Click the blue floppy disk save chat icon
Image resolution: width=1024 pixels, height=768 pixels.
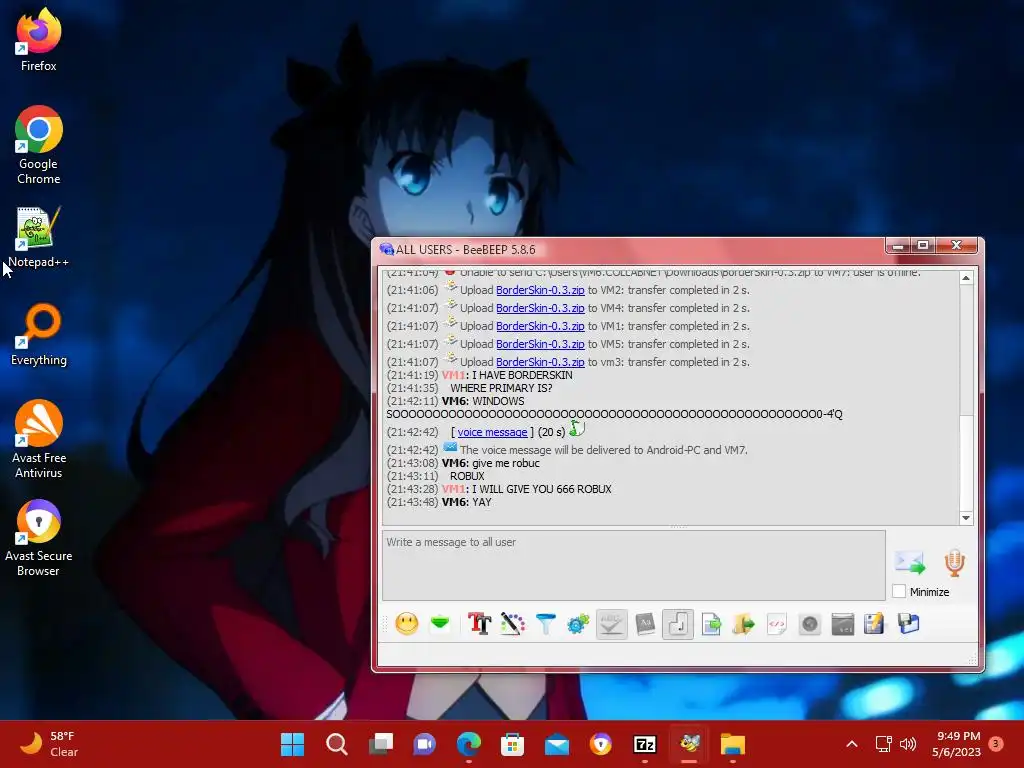coord(908,624)
